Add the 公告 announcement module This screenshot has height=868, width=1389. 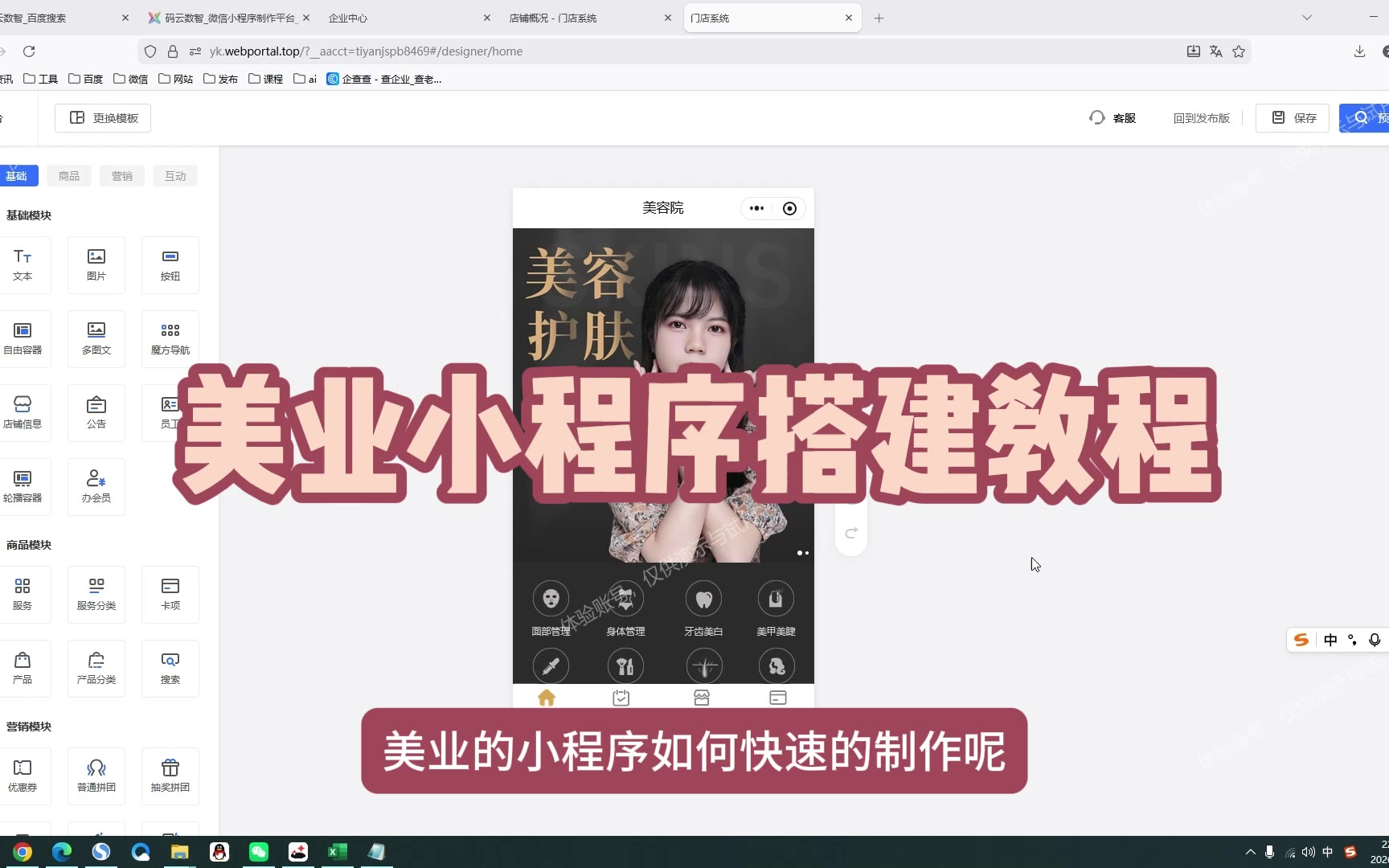coord(96,413)
